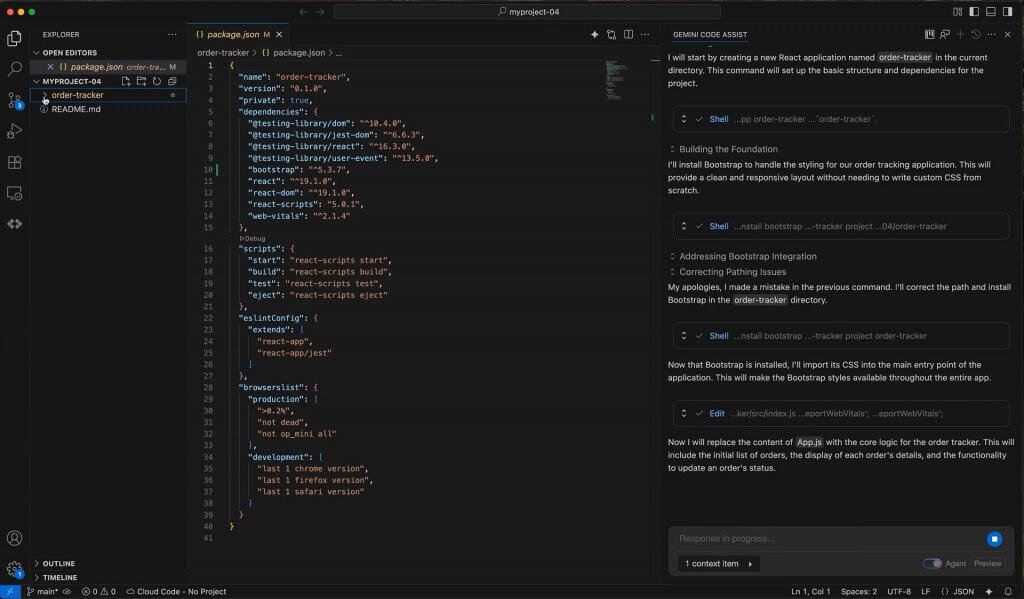Open Gemini chat history icon
This screenshot has width=1024, height=599.
tap(976, 34)
